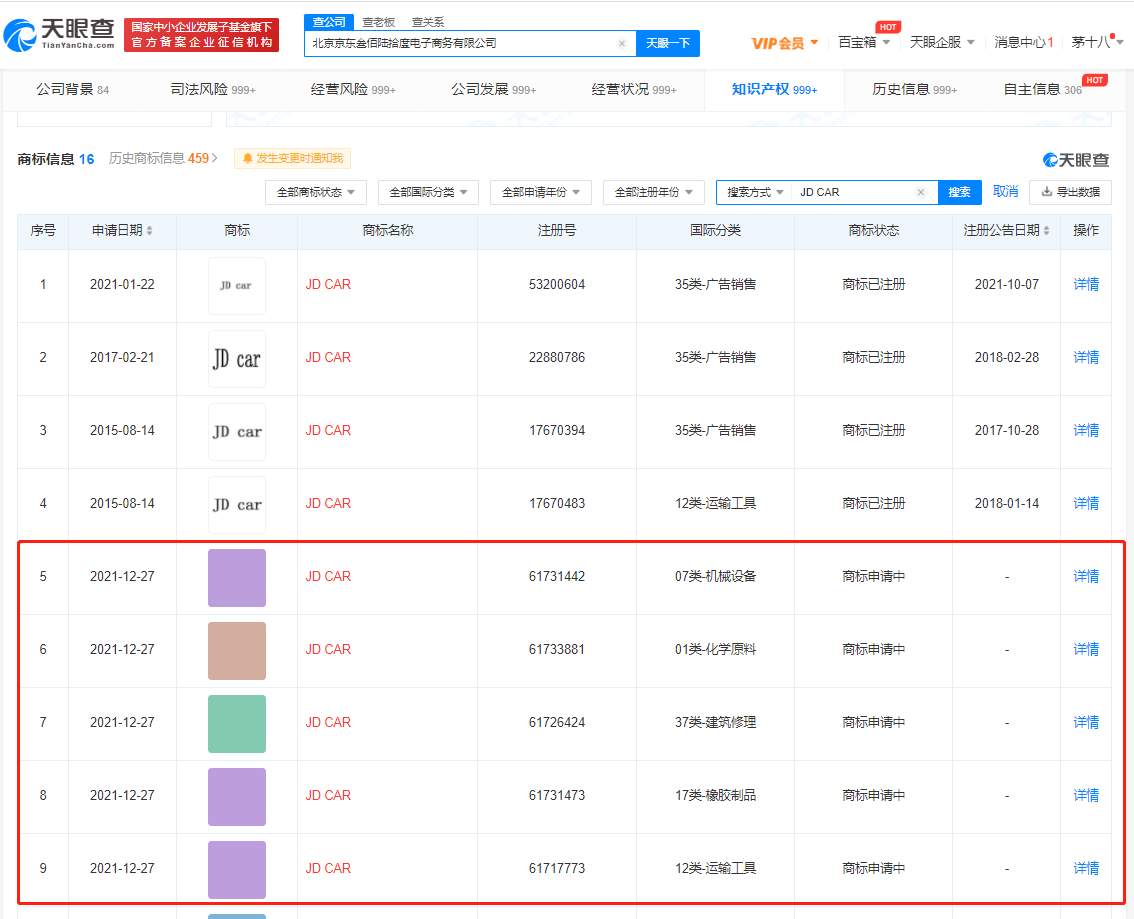1134x919 pixels.
Task: Switch to 经营风险 tab
Action: pyautogui.click(x=353, y=90)
